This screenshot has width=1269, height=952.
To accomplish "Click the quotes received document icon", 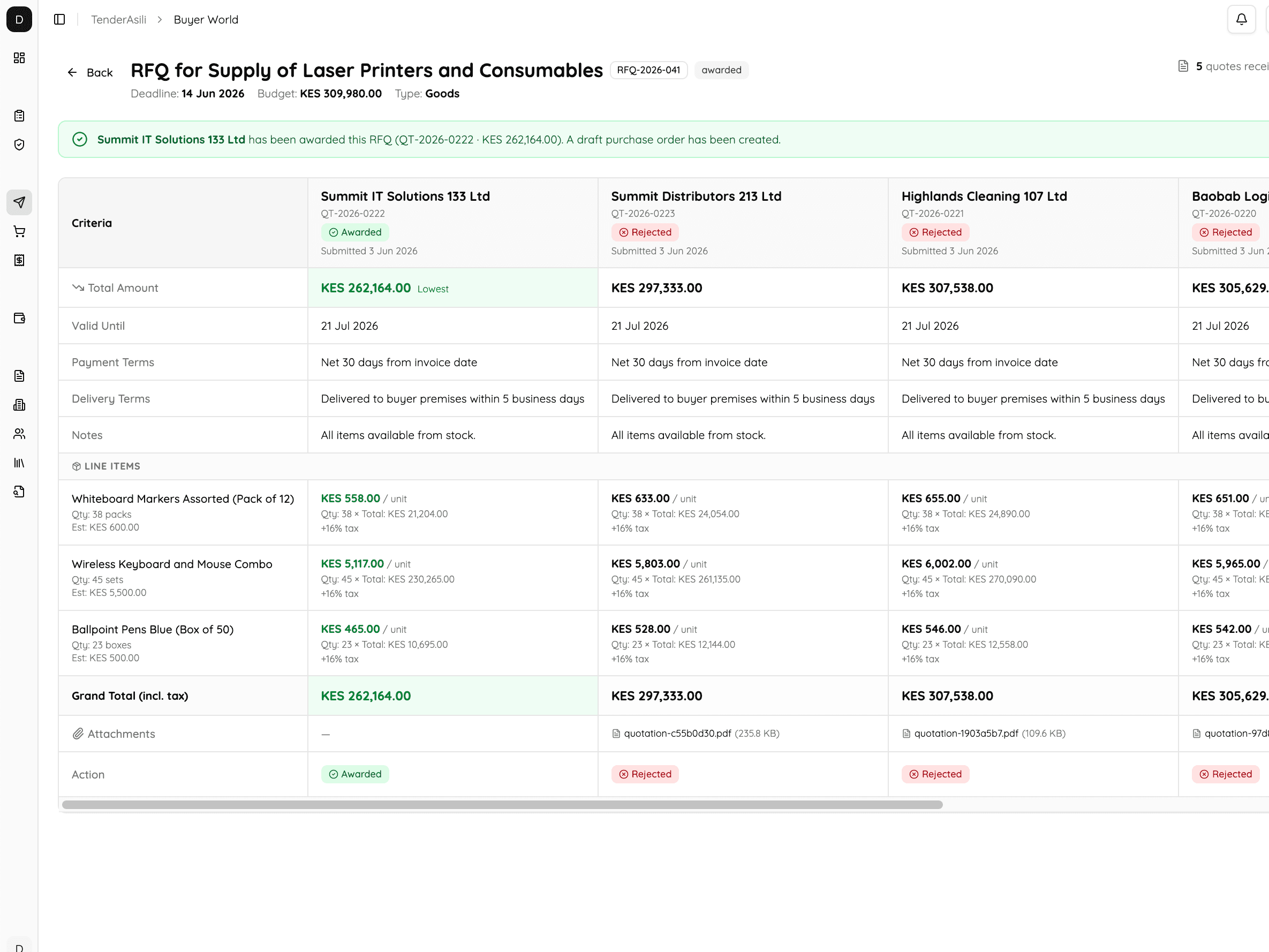I will pyautogui.click(x=1183, y=66).
